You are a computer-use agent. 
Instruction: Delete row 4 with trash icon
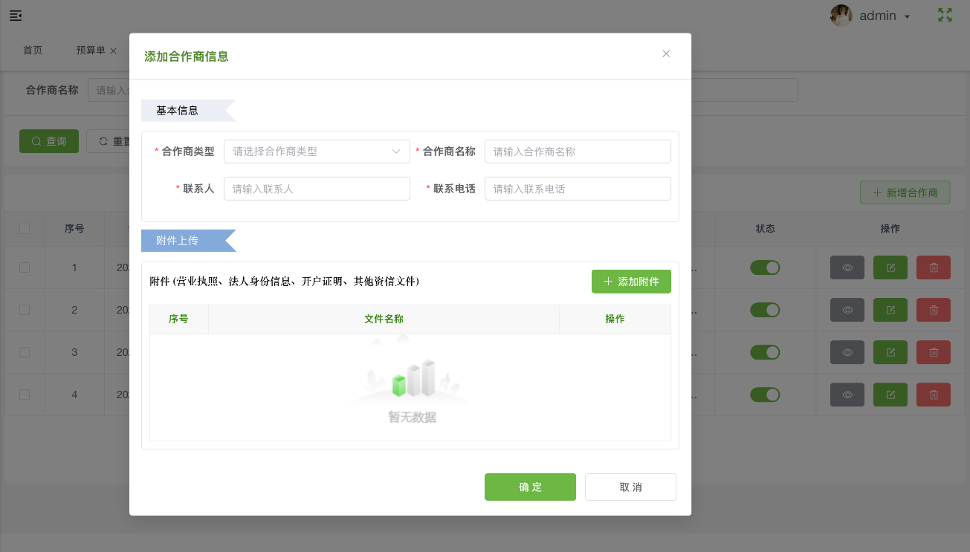coord(934,394)
